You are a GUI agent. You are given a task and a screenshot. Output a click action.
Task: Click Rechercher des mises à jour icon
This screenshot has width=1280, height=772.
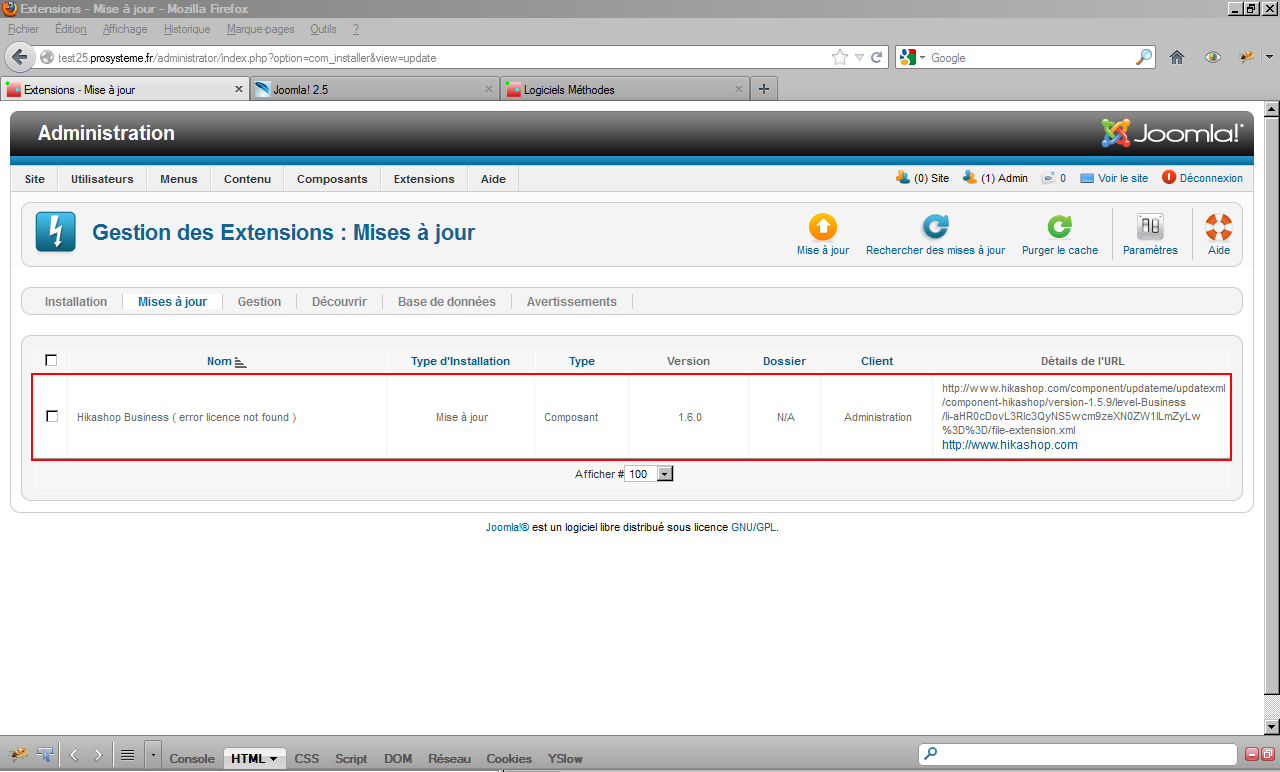click(935, 227)
